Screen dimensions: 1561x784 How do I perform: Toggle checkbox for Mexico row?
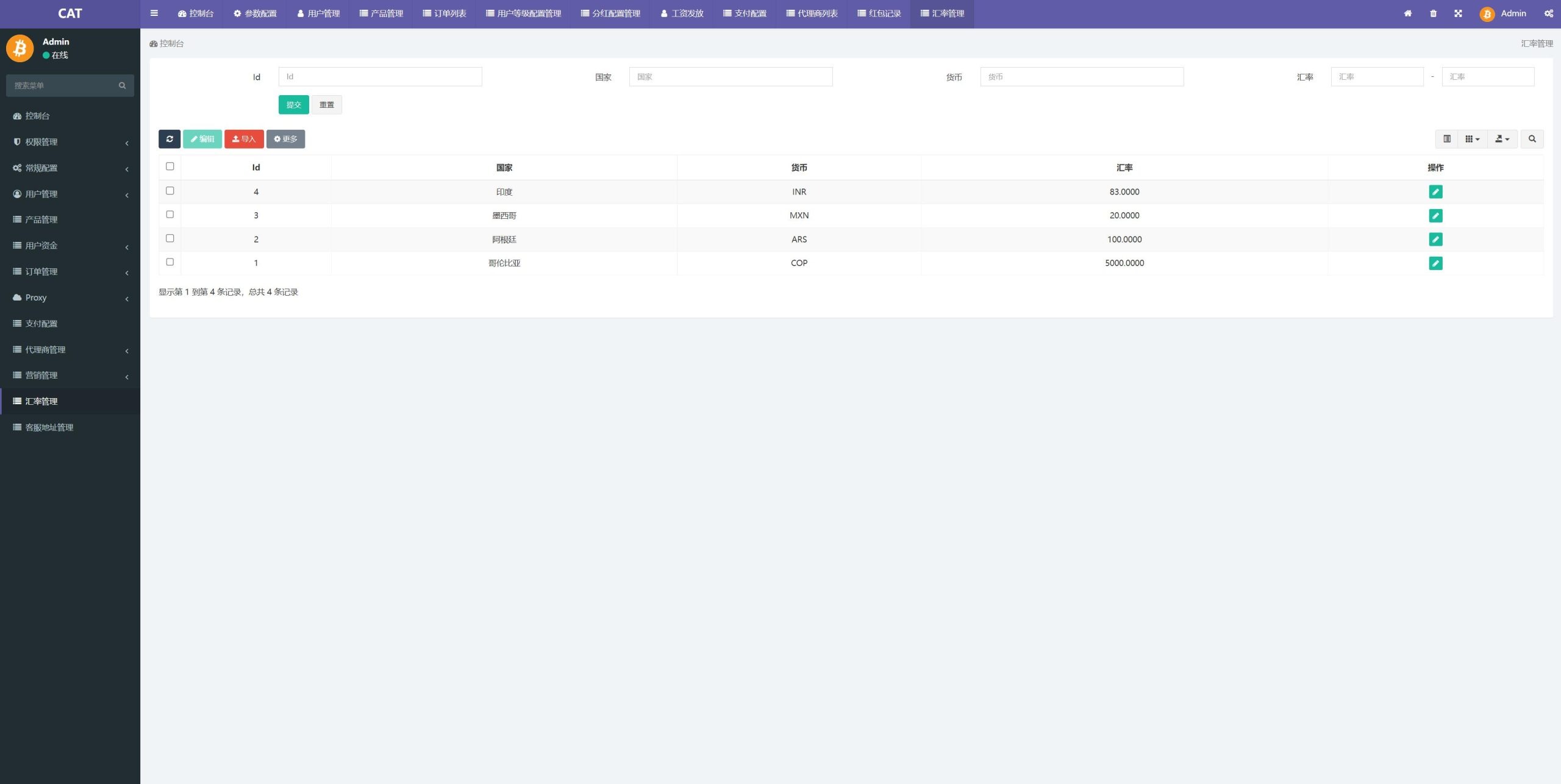pos(170,214)
